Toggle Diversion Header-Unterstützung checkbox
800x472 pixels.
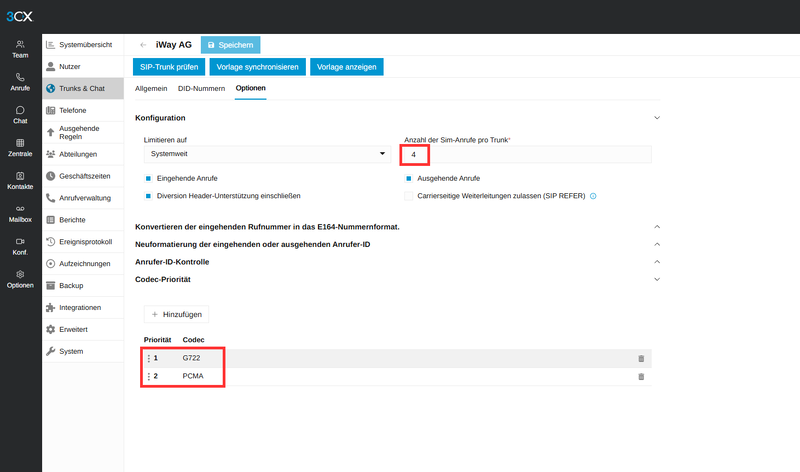tap(148, 196)
